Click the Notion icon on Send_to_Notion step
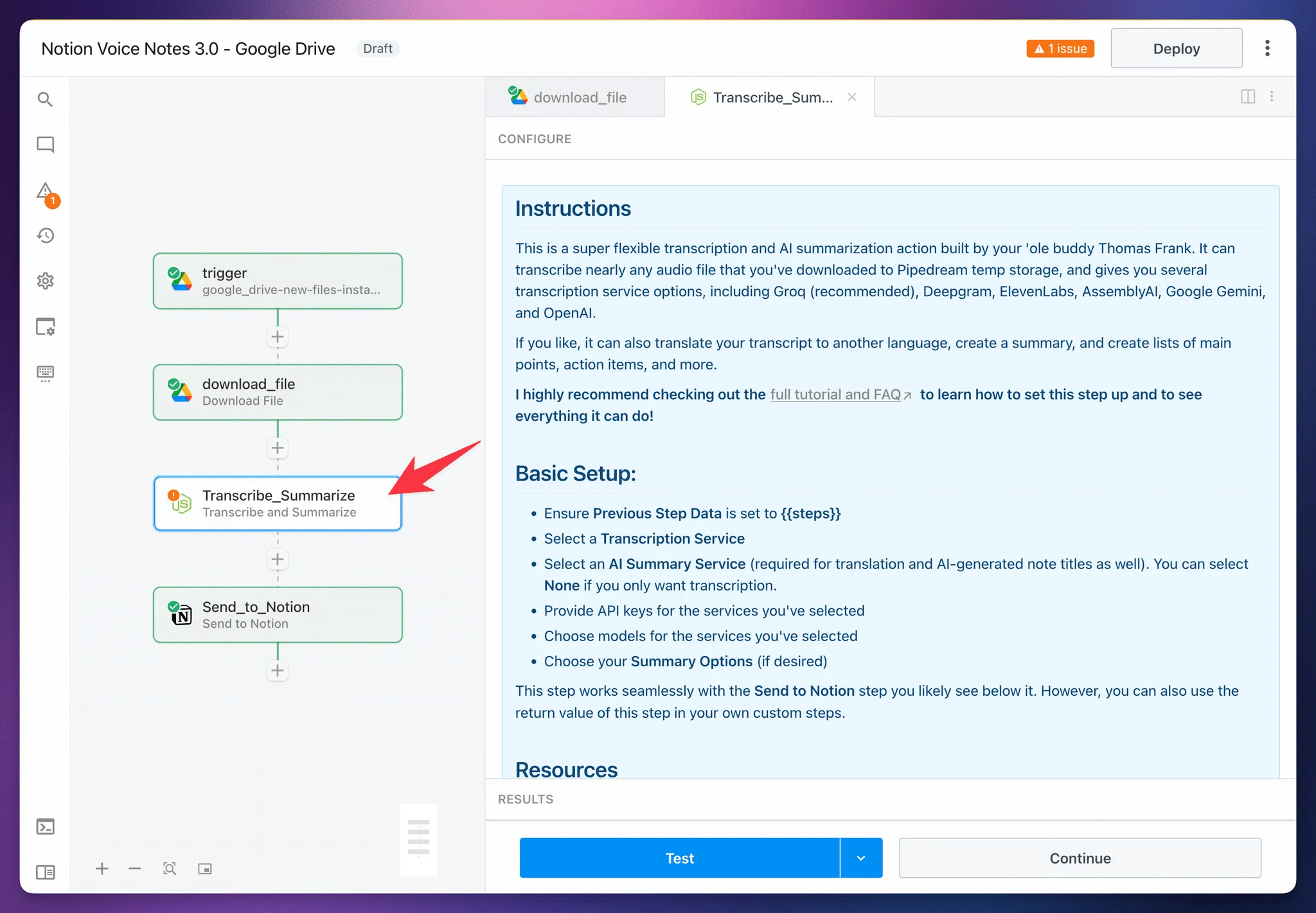The height and width of the screenshot is (913, 1316). pos(181,614)
